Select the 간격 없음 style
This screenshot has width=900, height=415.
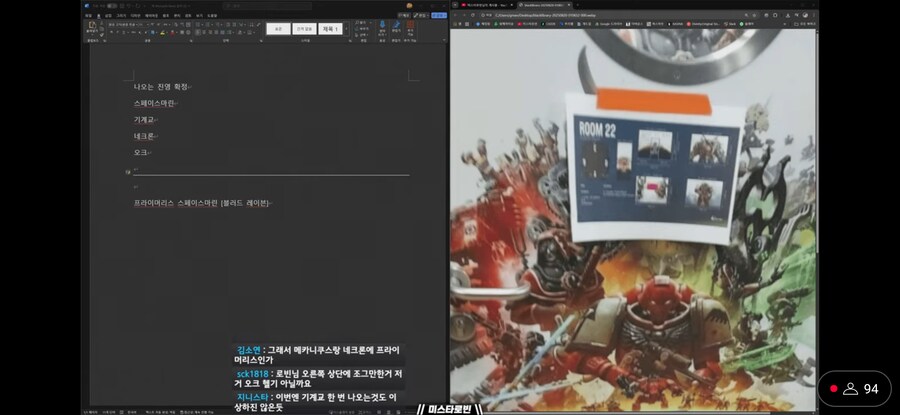[x=304, y=29]
